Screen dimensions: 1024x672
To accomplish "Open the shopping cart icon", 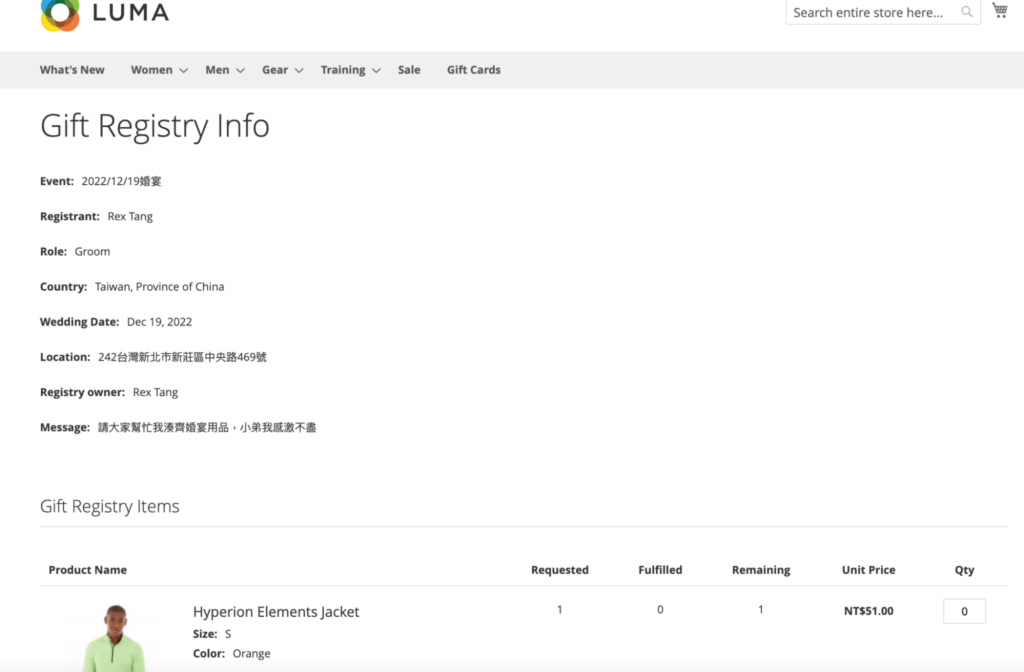I will click(999, 11).
